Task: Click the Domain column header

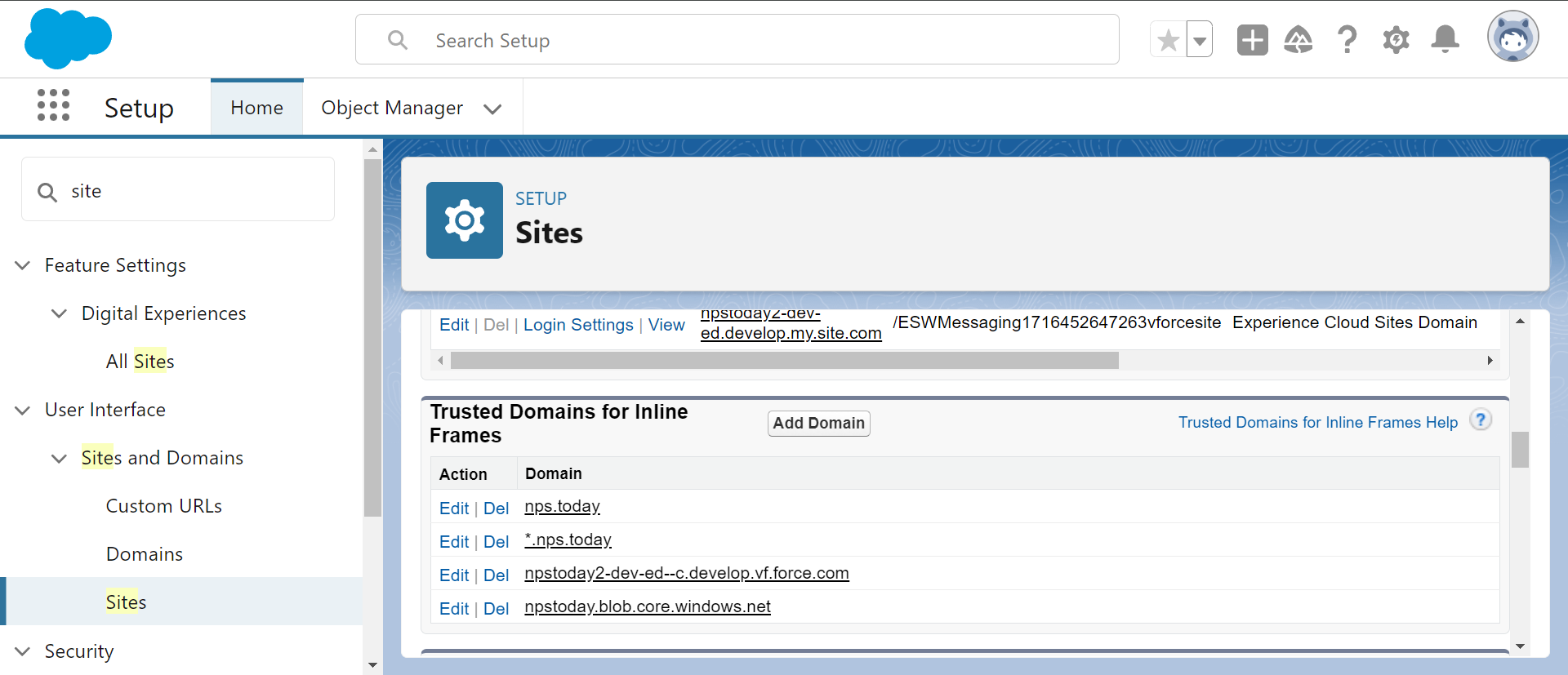Action: tap(554, 473)
